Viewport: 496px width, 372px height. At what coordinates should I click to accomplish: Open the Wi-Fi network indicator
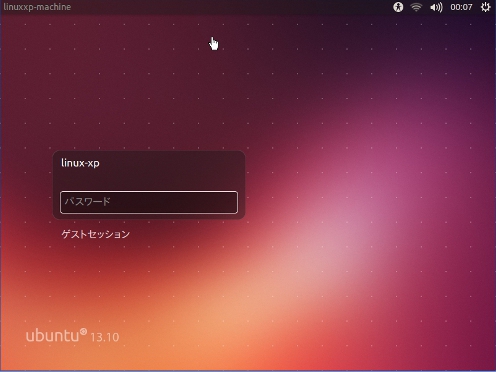416,7
